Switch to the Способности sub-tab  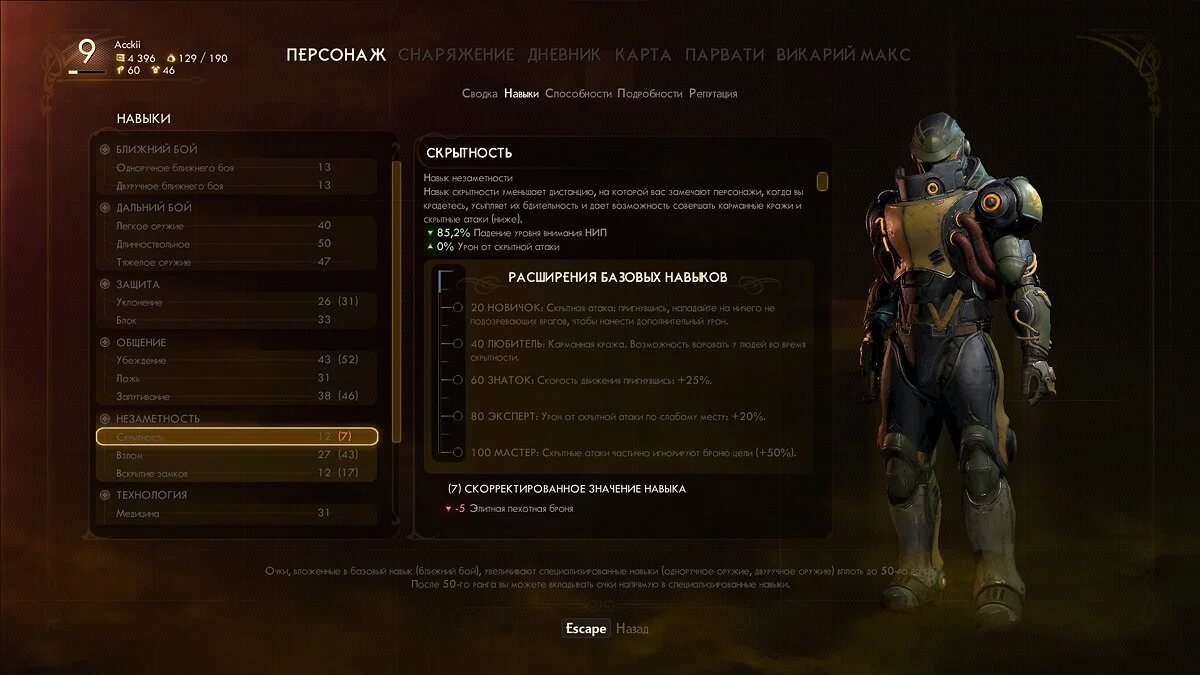[578, 93]
